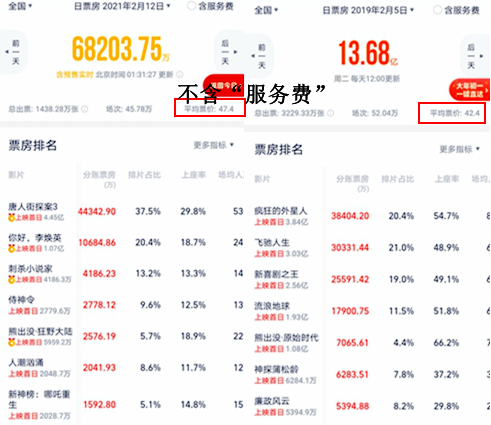Click info icon beside 总出票 1438.28万张
The height and width of the screenshot is (425, 491).
(x=85, y=109)
